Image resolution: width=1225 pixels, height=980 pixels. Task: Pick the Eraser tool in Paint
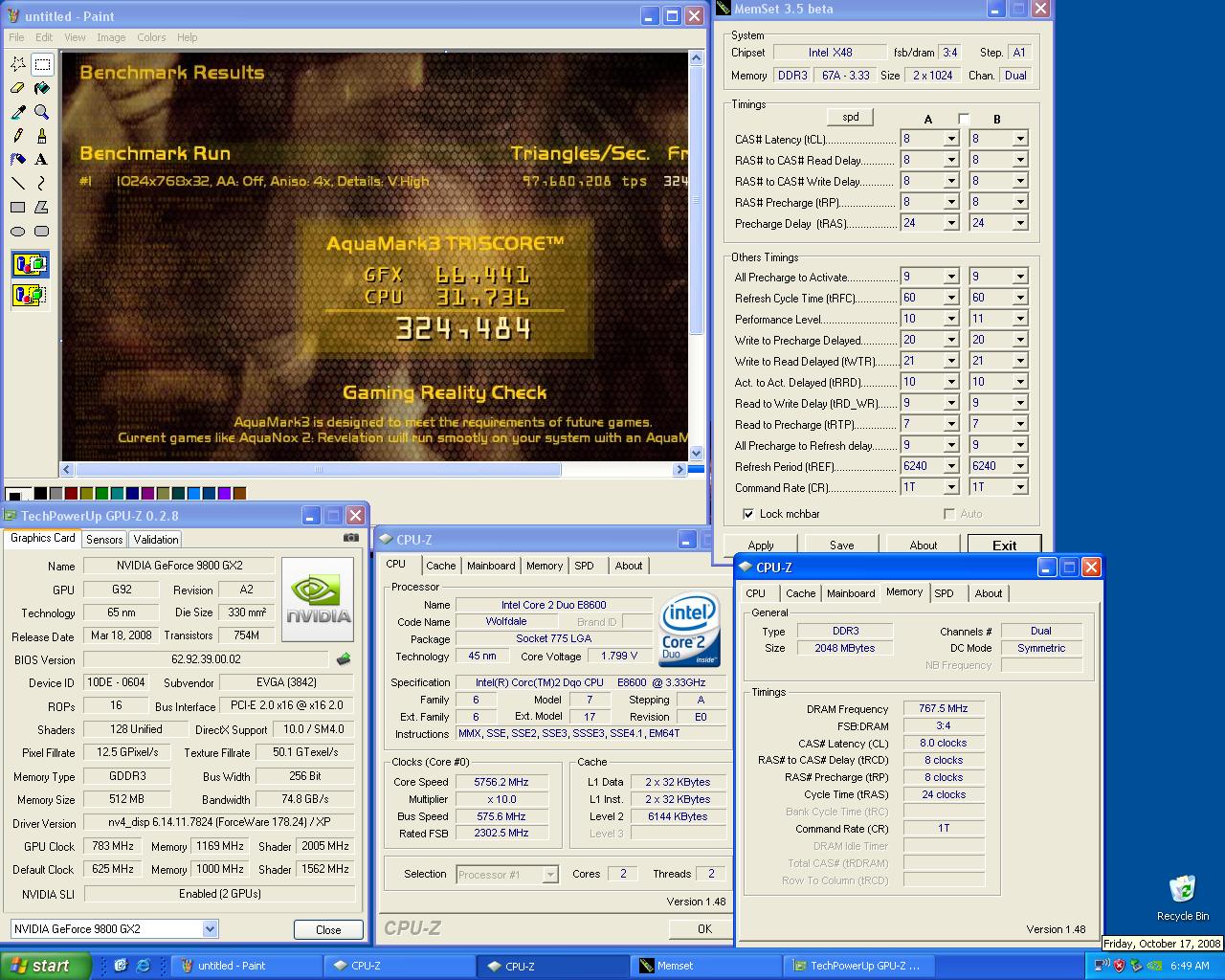click(18, 88)
